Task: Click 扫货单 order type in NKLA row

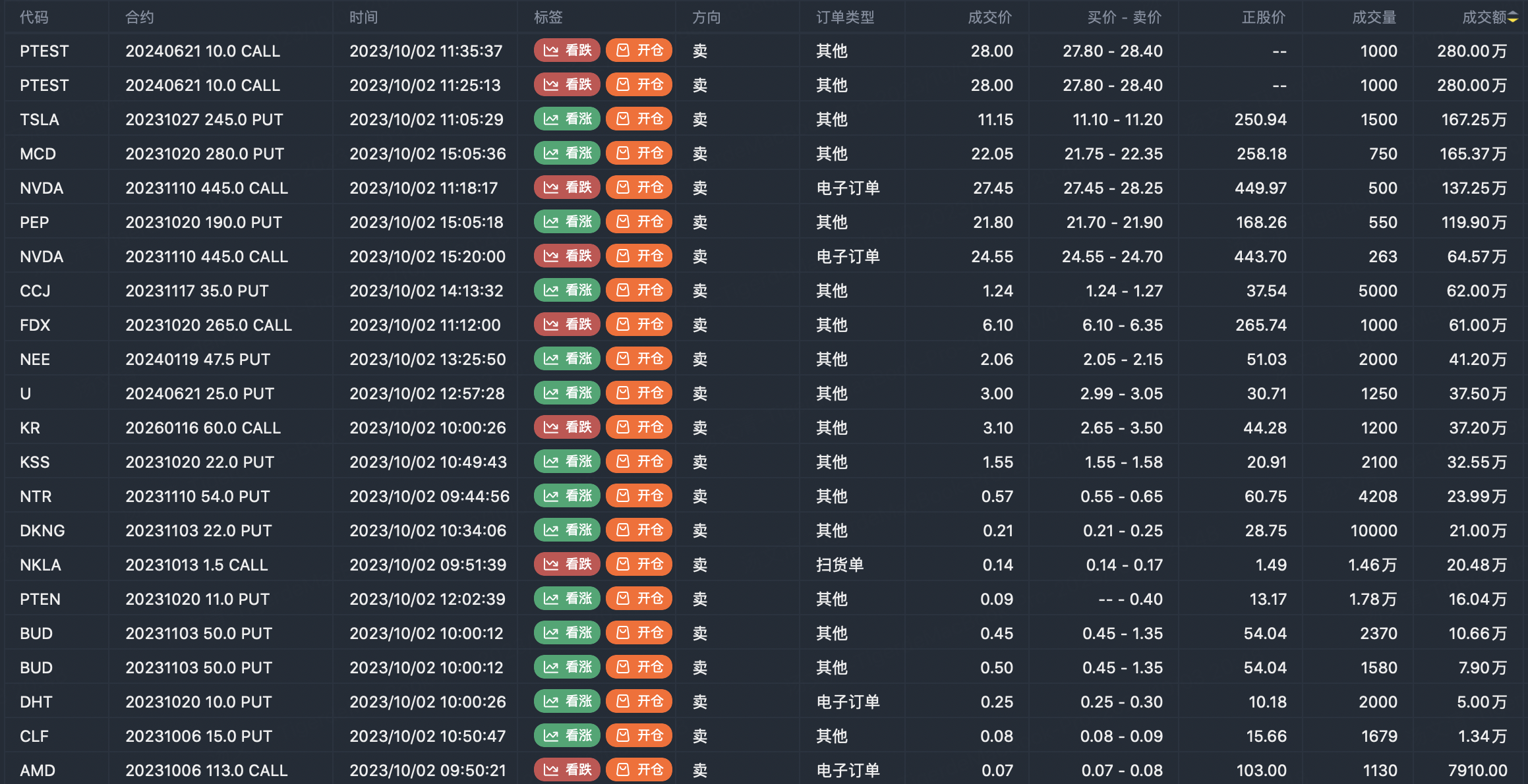Action: pyautogui.click(x=840, y=565)
